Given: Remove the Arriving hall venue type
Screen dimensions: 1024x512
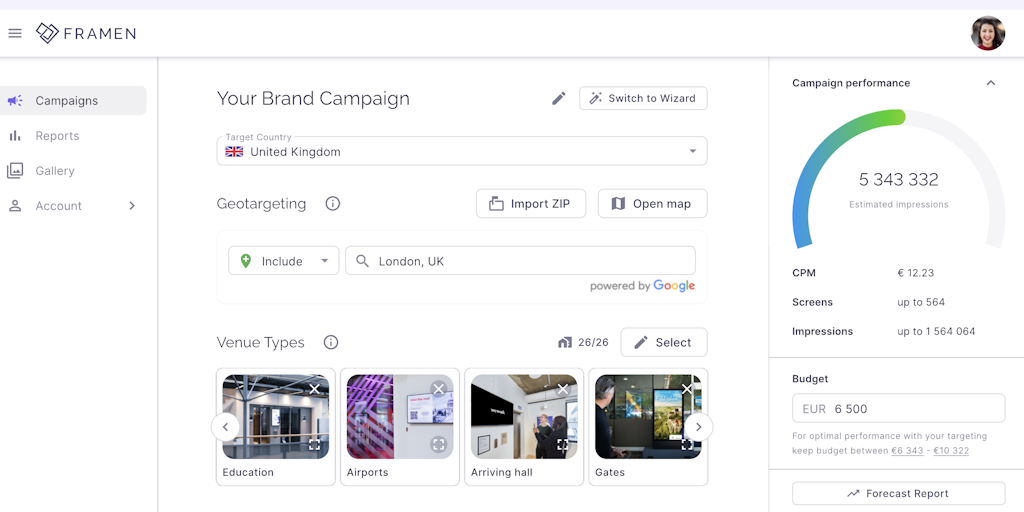Looking at the screenshot, I should (562, 389).
